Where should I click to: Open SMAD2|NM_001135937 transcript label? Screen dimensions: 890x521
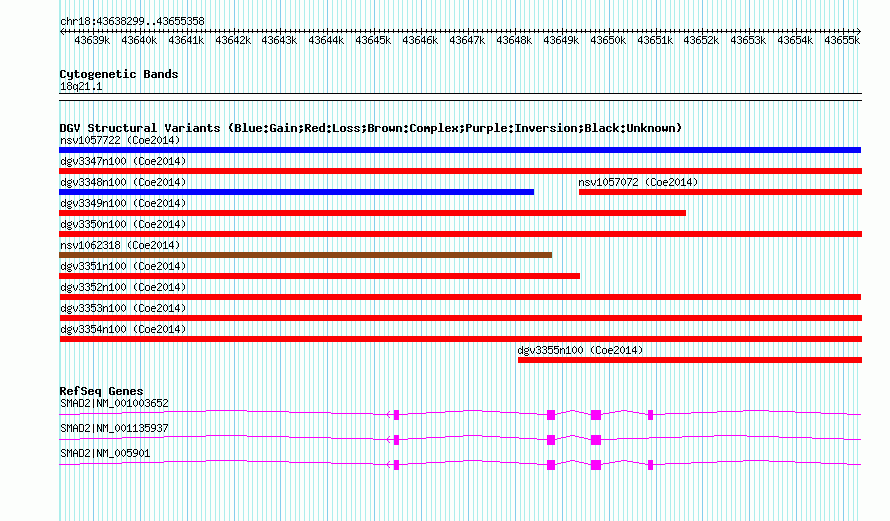(x=114, y=428)
